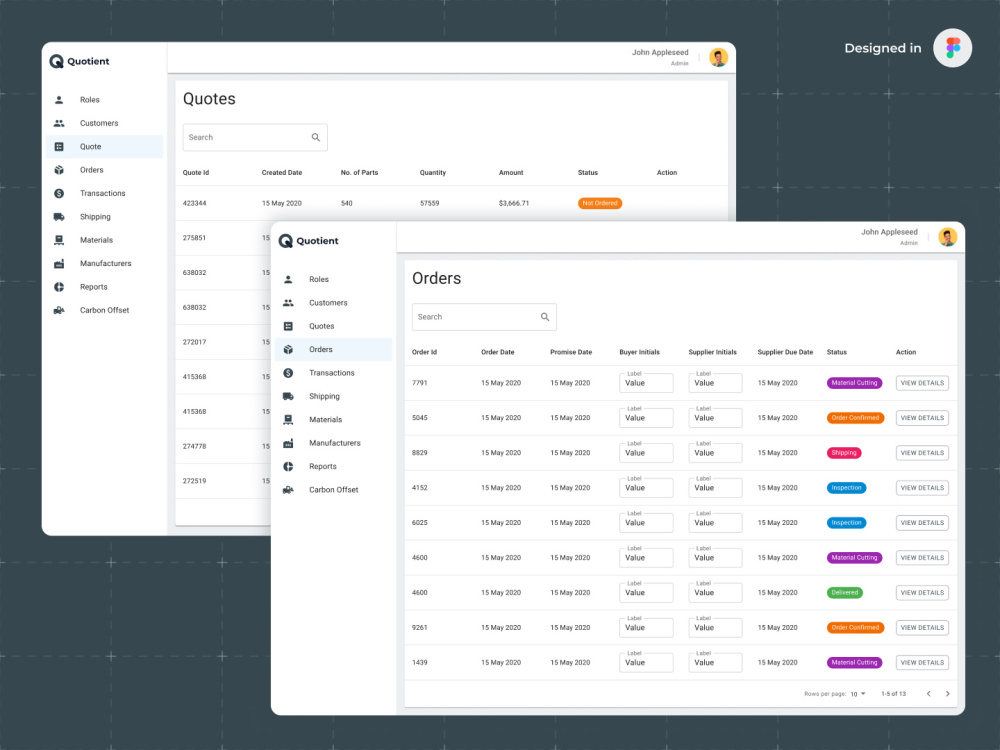
Task: Click Reports pie icon in Orders window sidebar
Action: point(288,467)
